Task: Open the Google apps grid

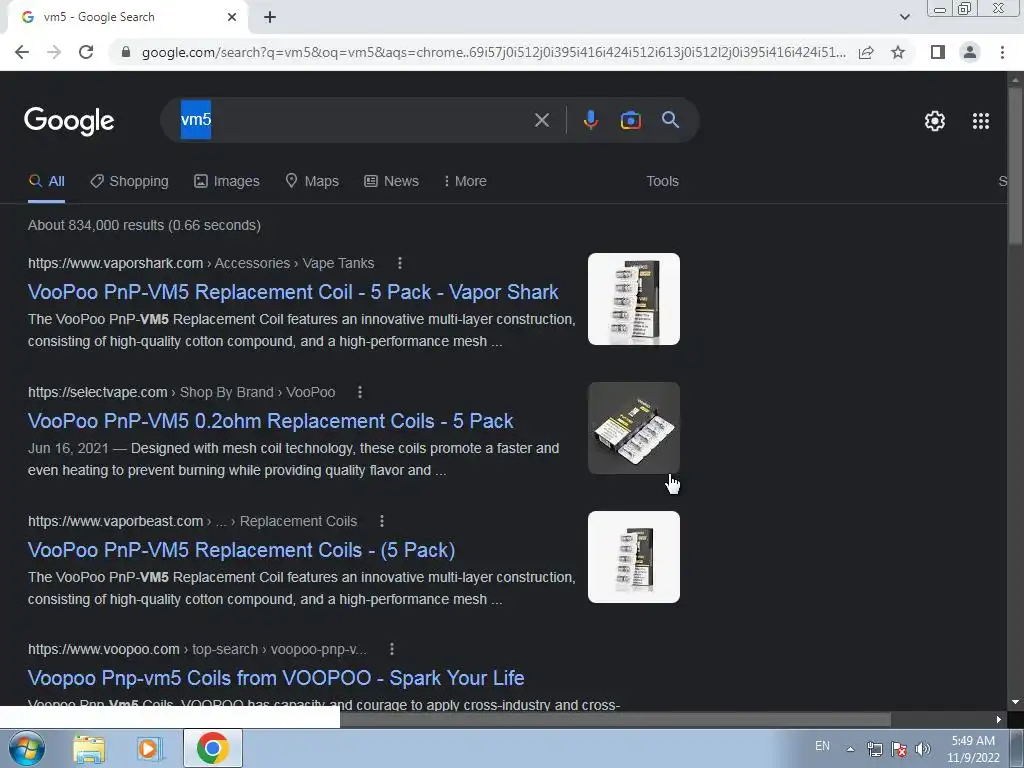Action: coord(980,121)
